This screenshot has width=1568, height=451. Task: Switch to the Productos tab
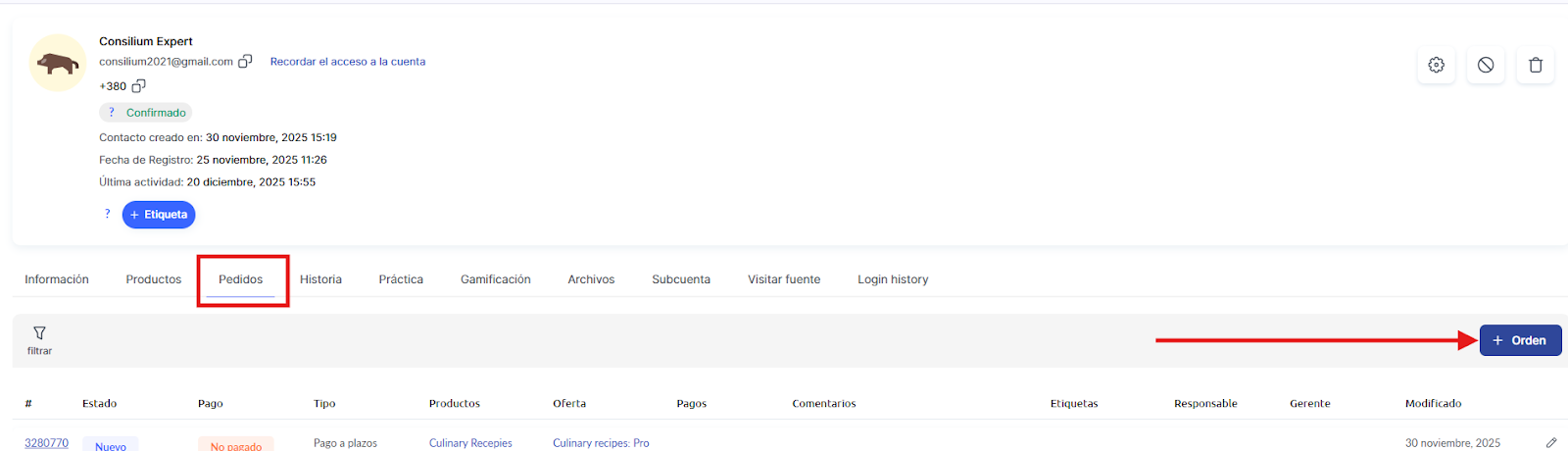(153, 279)
